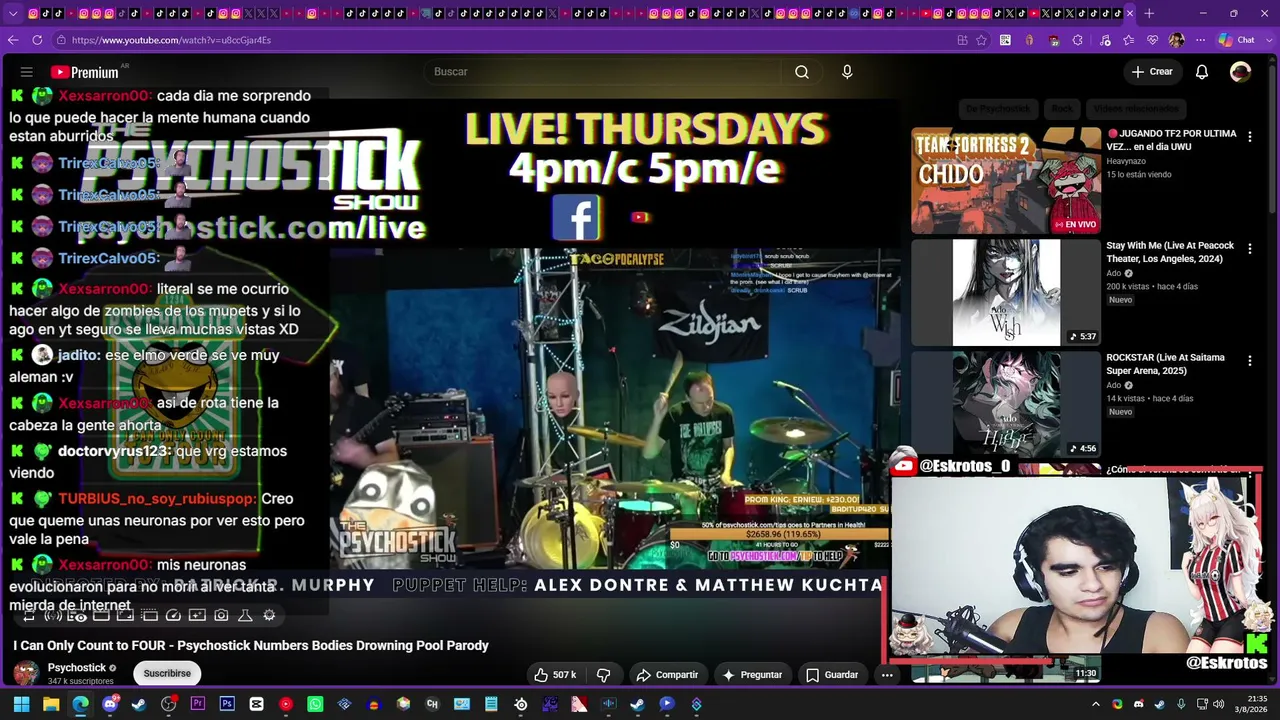The image size is (1280, 720).
Task: Open options for the Stay With Me video
Action: [1249, 249]
